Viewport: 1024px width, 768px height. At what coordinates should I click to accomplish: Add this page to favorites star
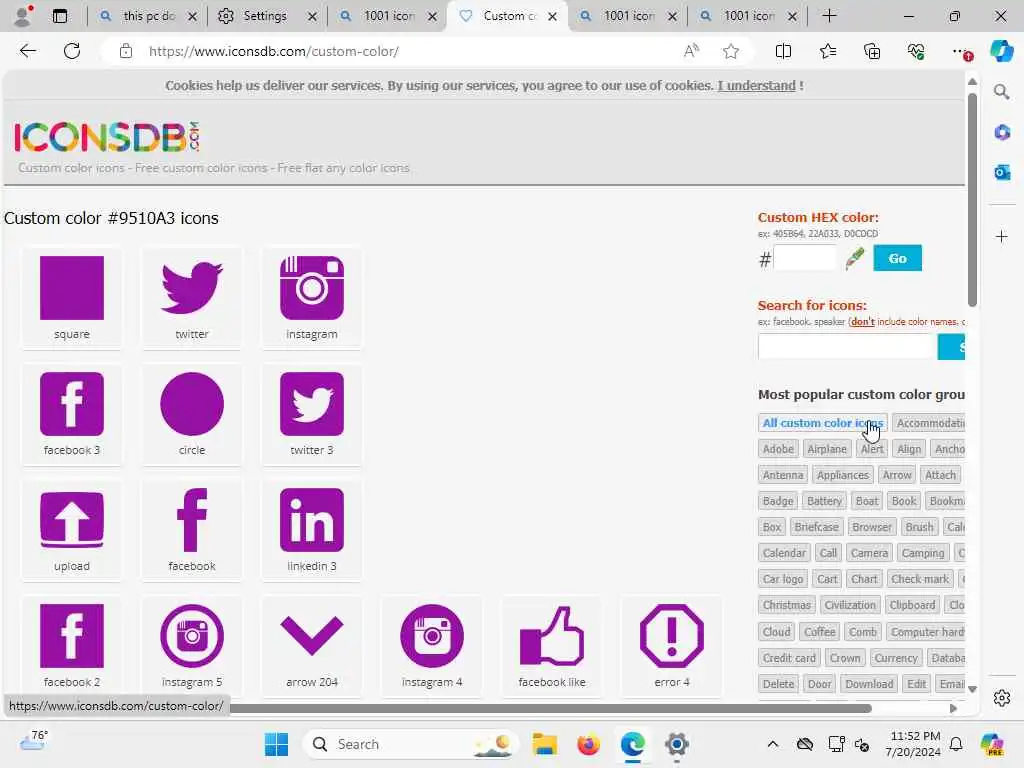(x=731, y=51)
